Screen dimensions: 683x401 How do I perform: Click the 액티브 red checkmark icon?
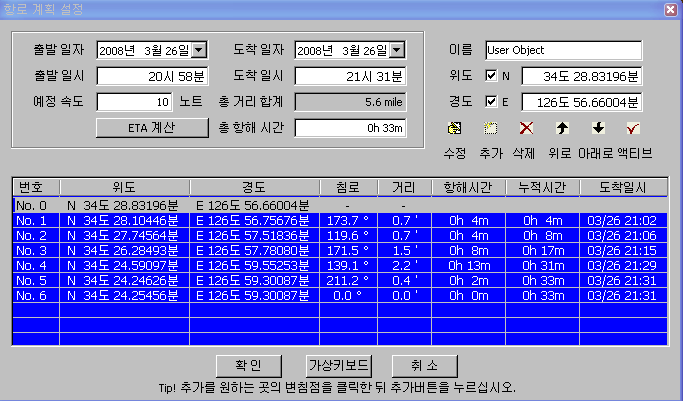(x=633, y=128)
